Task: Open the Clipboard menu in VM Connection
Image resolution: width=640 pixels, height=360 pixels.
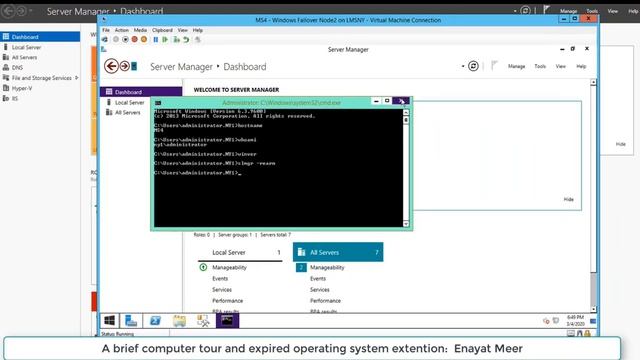Action: point(162,30)
